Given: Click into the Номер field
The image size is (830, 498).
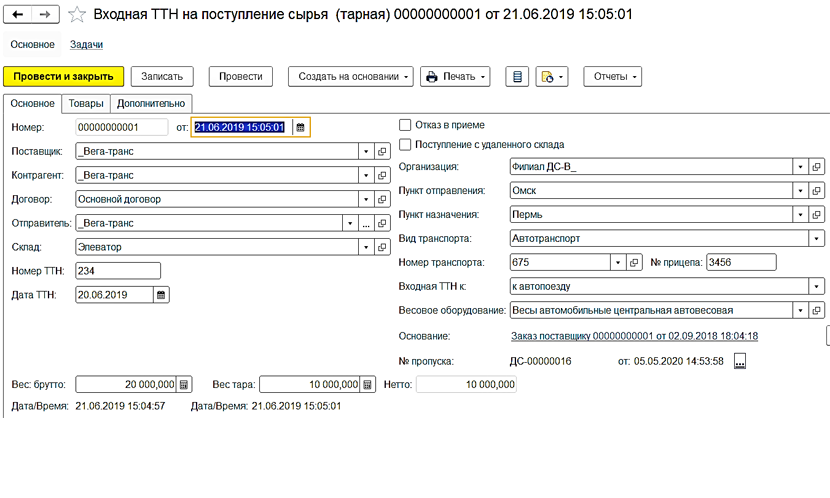Looking at the screenshot, I should point(122,128).
